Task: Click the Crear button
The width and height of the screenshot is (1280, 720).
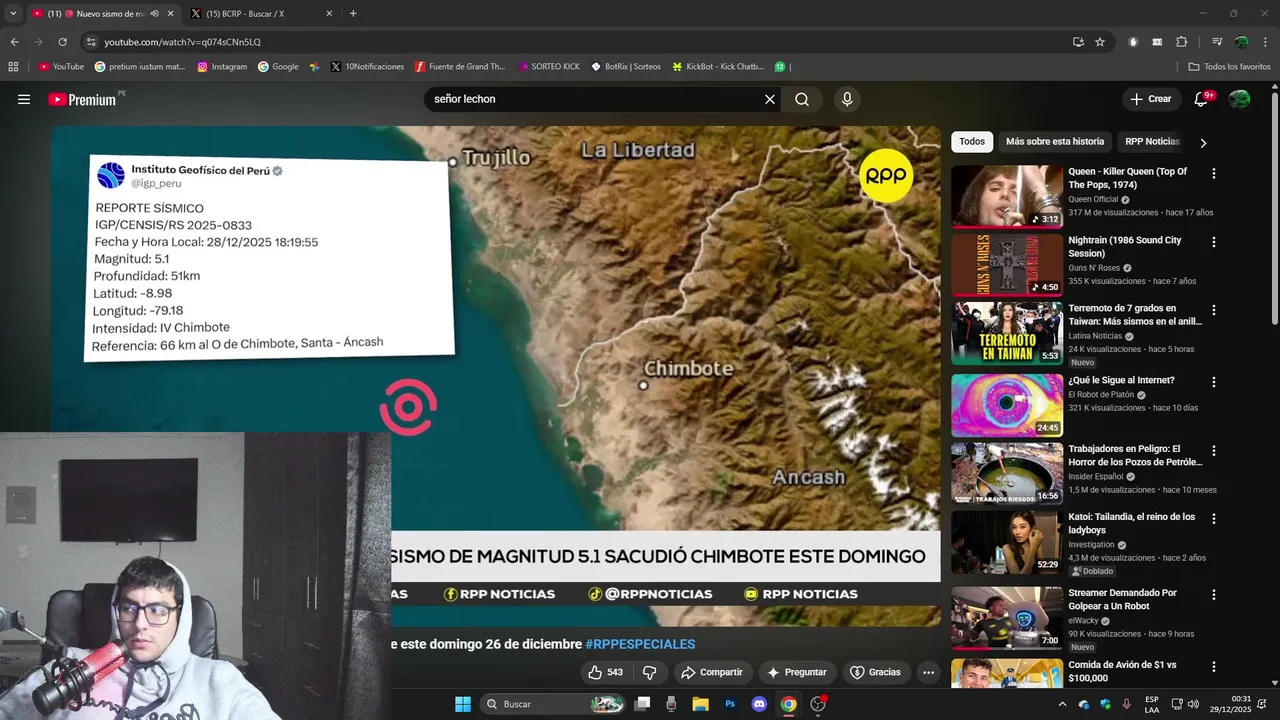Action: [x=1150, y=99]
